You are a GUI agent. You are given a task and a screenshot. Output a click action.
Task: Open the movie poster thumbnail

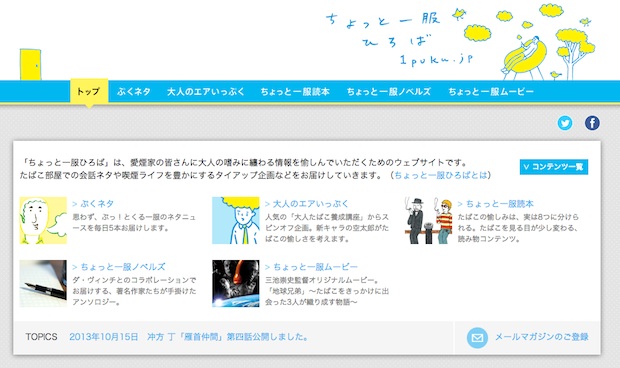point(236,283)
